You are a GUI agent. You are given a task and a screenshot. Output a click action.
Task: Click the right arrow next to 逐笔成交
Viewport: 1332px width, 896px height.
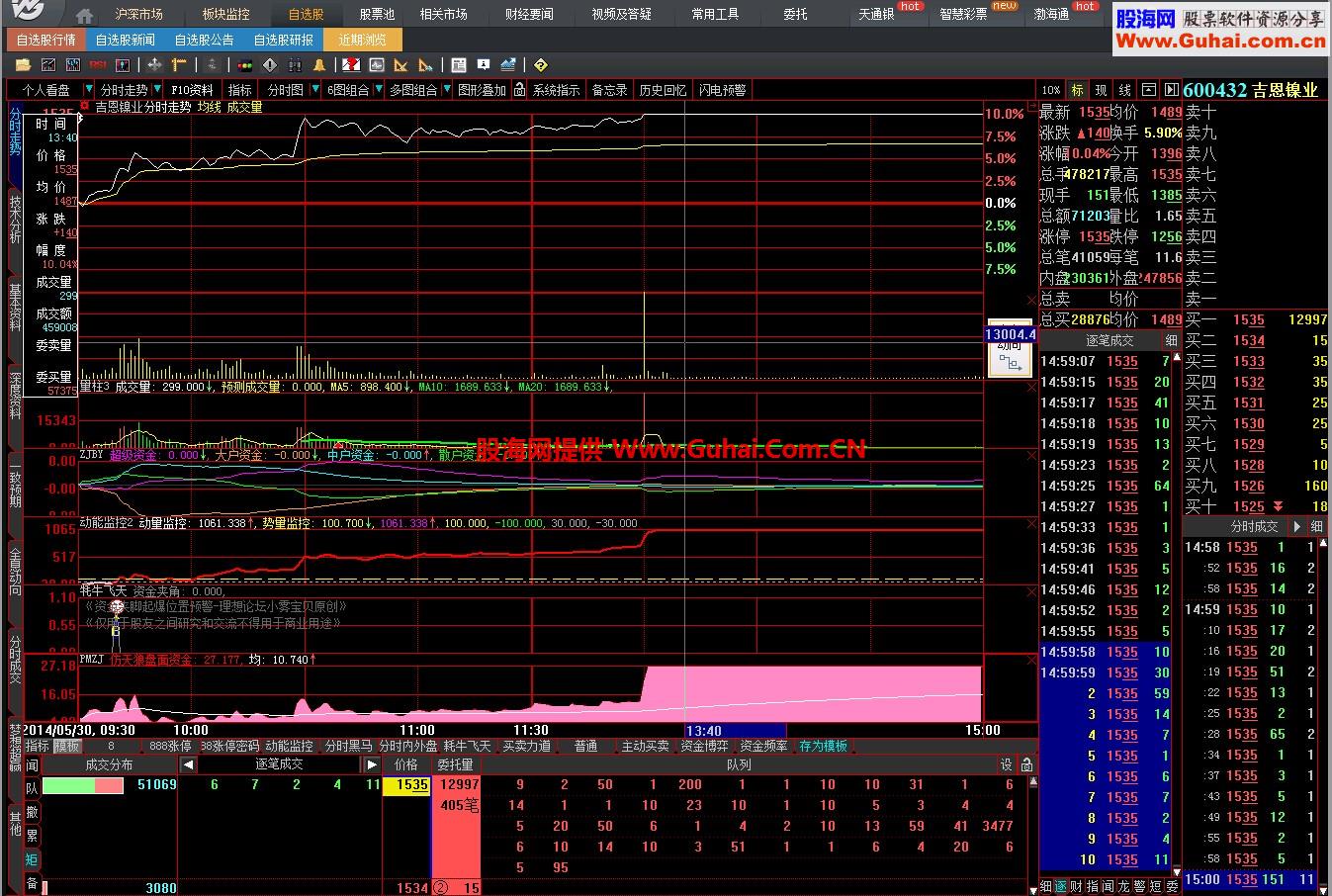[x=372, y=764]
